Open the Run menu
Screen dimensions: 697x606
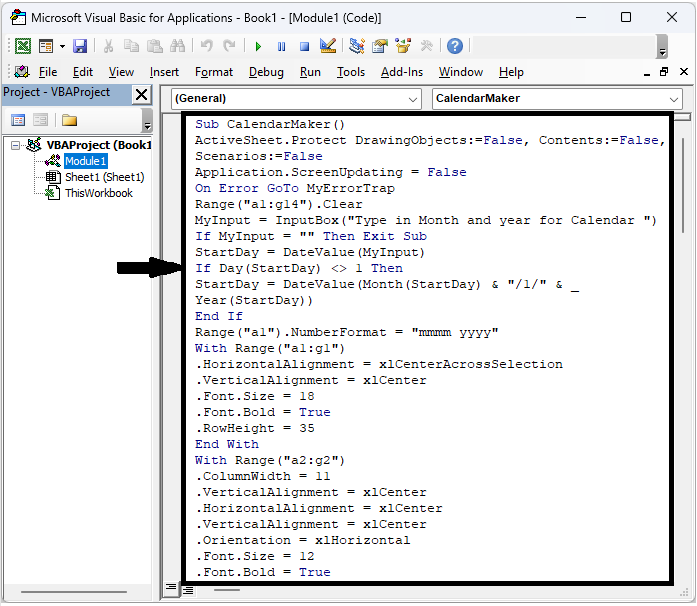point(310,72)
